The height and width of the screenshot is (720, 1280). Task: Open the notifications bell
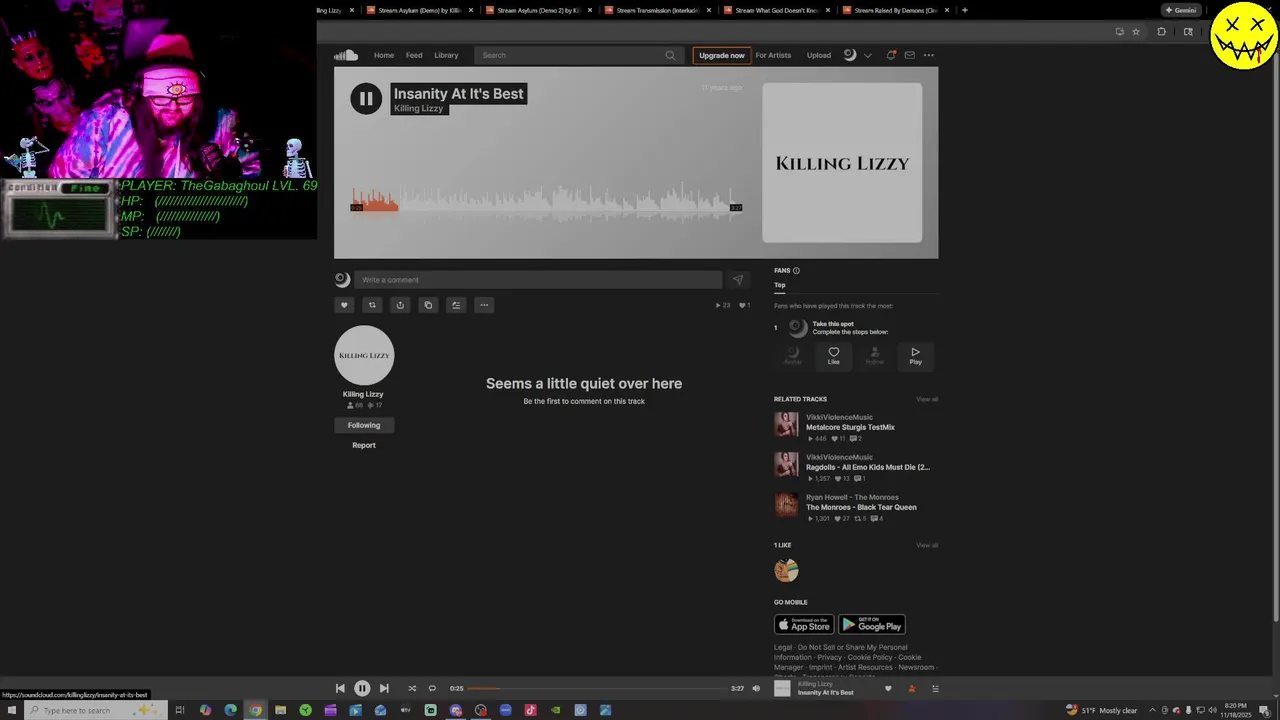[x=891, y=55]
